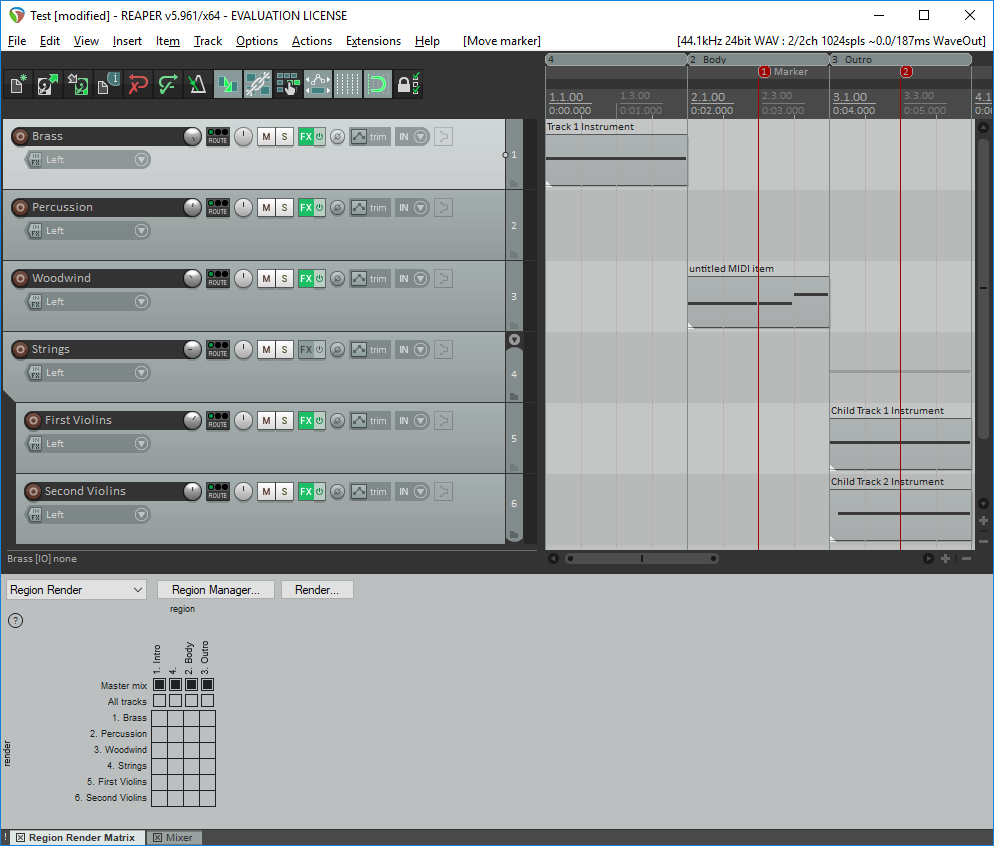Mute the Brass track
Viewport: 994px width, 846px height.
pos(265,136)
